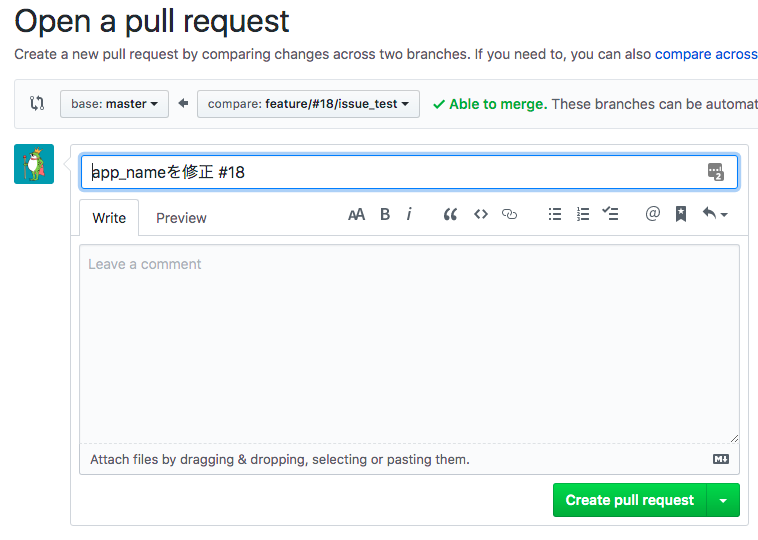Follow the compare across forks link
The image size is (758, 540).
click(706, 54)
